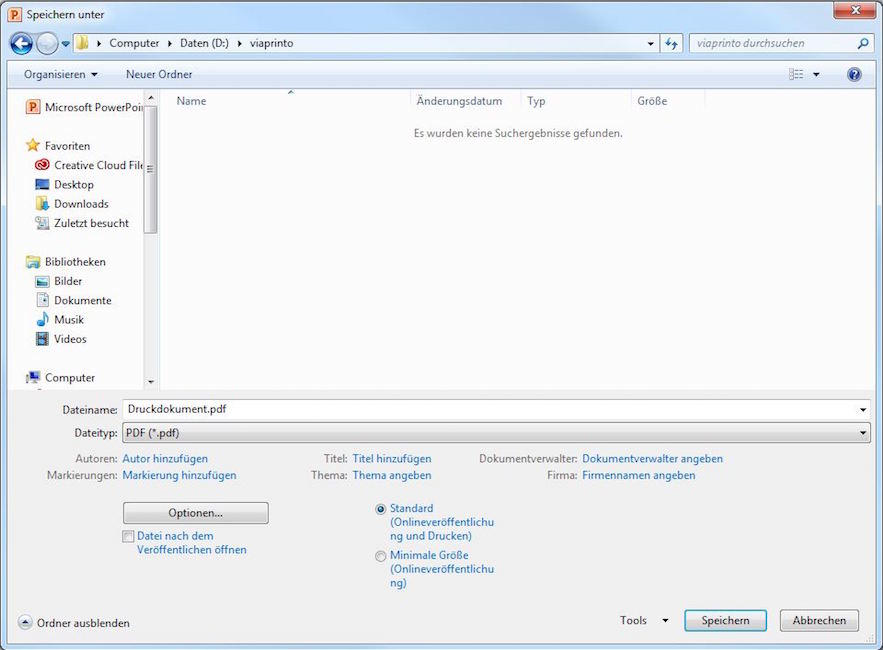Image resolution: width=883 pixels, height=650 pixels.
Task: Open the Dokumente library
Action: click(74, 300)
